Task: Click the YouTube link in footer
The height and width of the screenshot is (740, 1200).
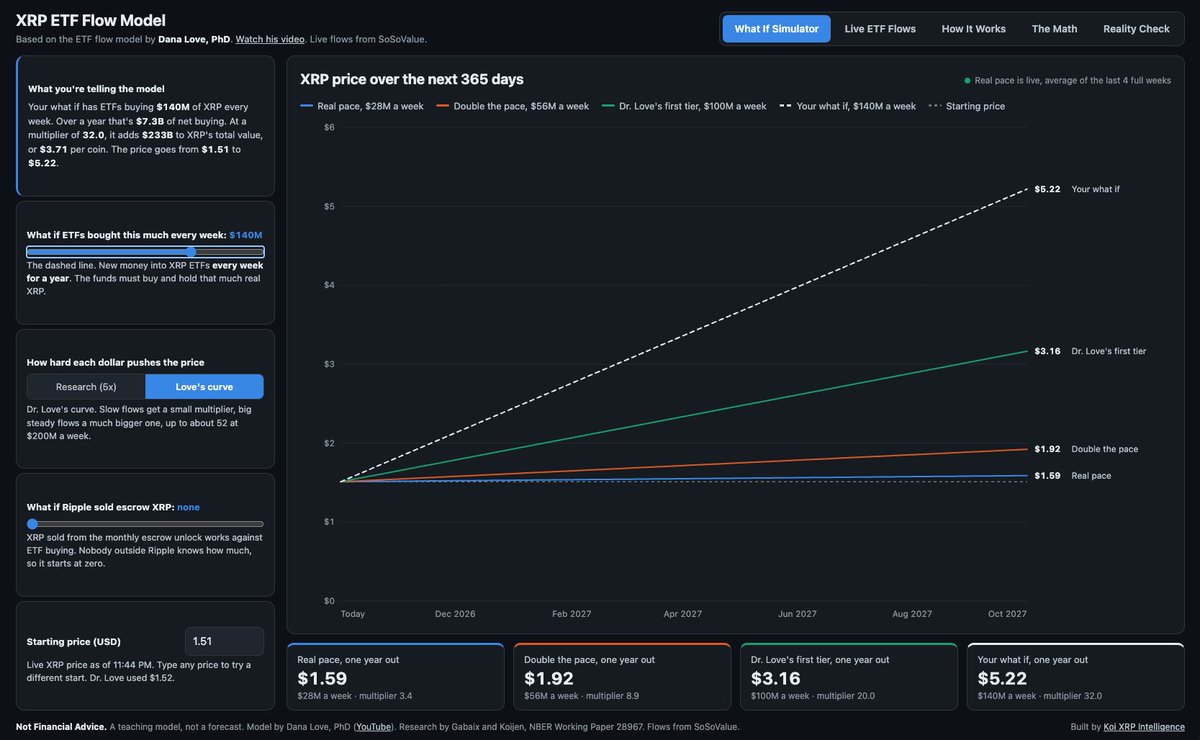Action: (x=374, y=727)
